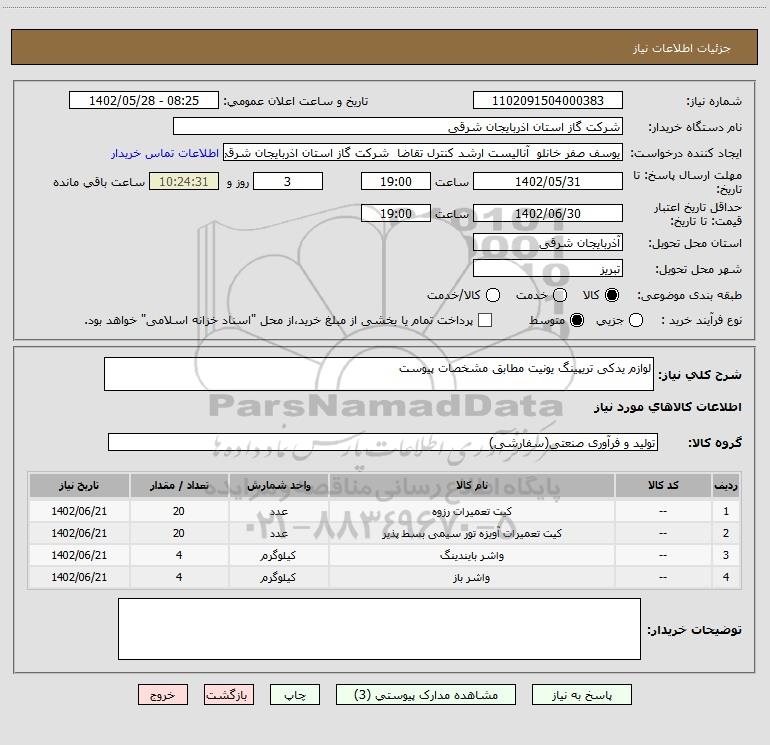Select the row کیت تعمیرات رزوه
Image resolution: width=770 pixels, height=745 pixels.
coord(385,511)
